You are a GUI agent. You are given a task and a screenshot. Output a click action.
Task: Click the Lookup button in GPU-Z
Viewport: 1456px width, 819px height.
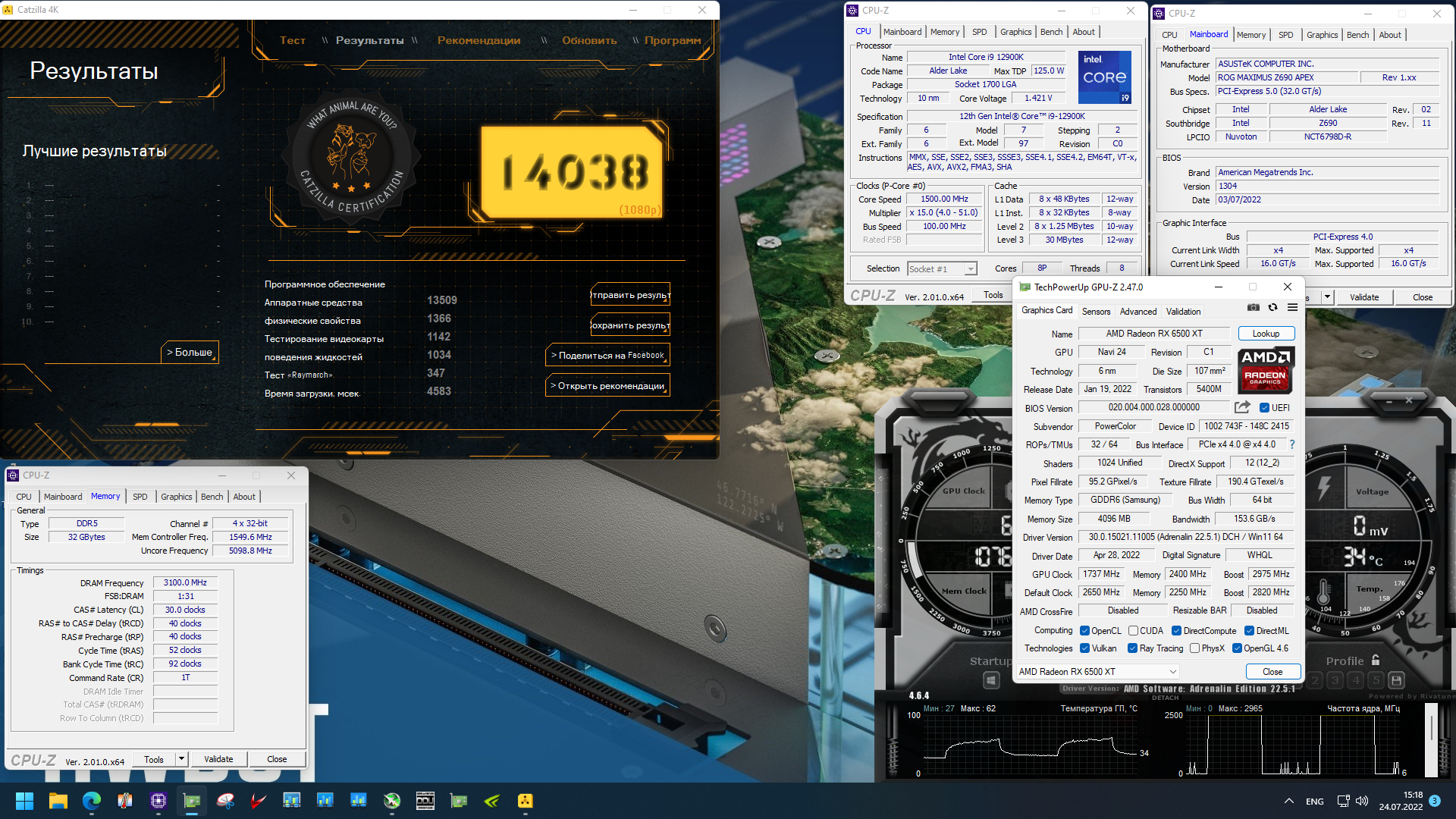1266,334
